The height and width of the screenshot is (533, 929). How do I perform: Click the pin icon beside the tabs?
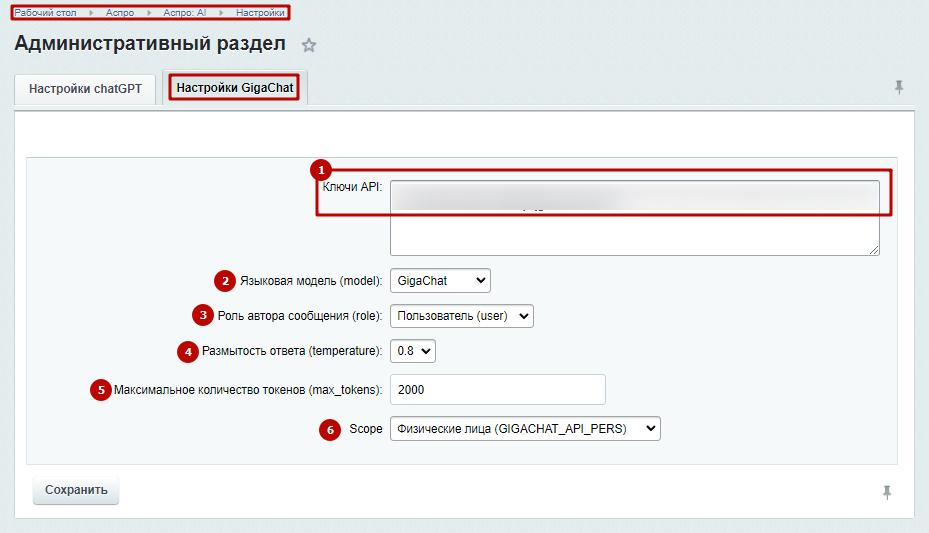[899, 88]
